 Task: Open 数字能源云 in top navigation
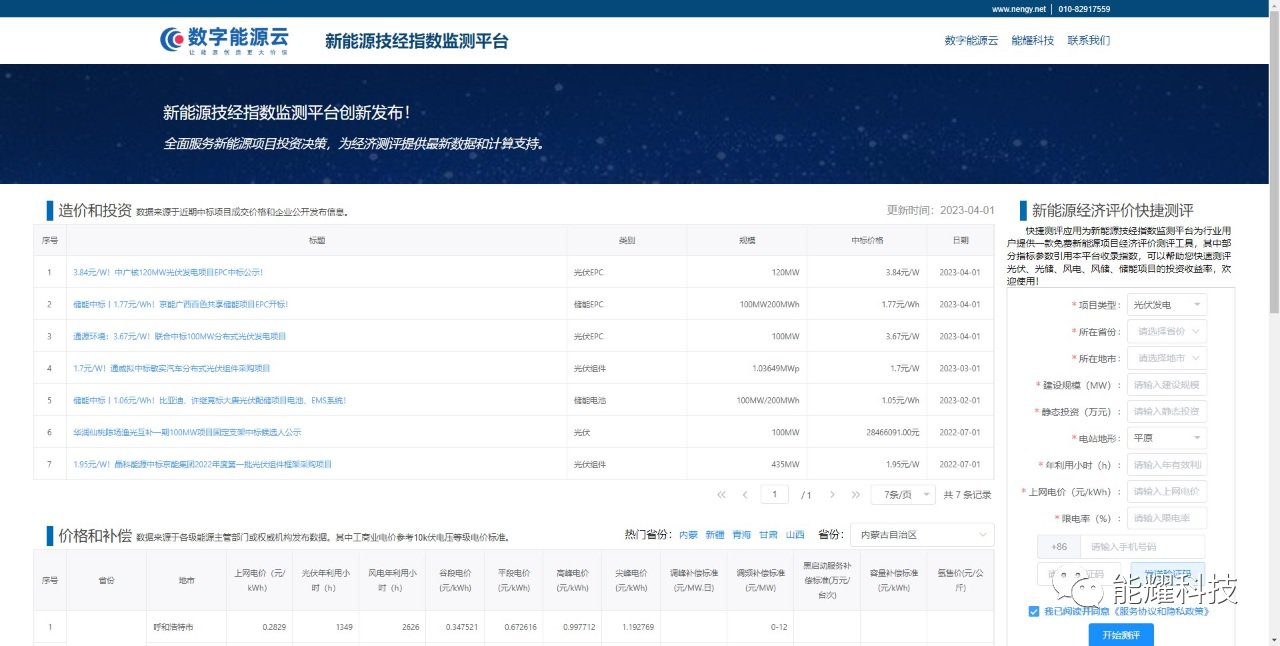tap(971, 41)
